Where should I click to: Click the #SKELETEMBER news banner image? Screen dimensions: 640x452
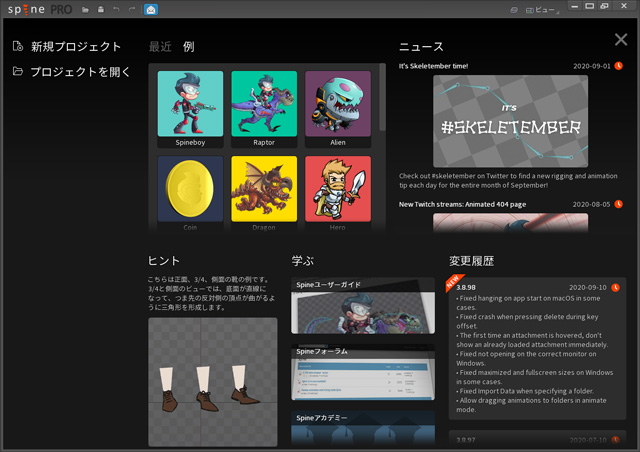[x=510, y=121]
